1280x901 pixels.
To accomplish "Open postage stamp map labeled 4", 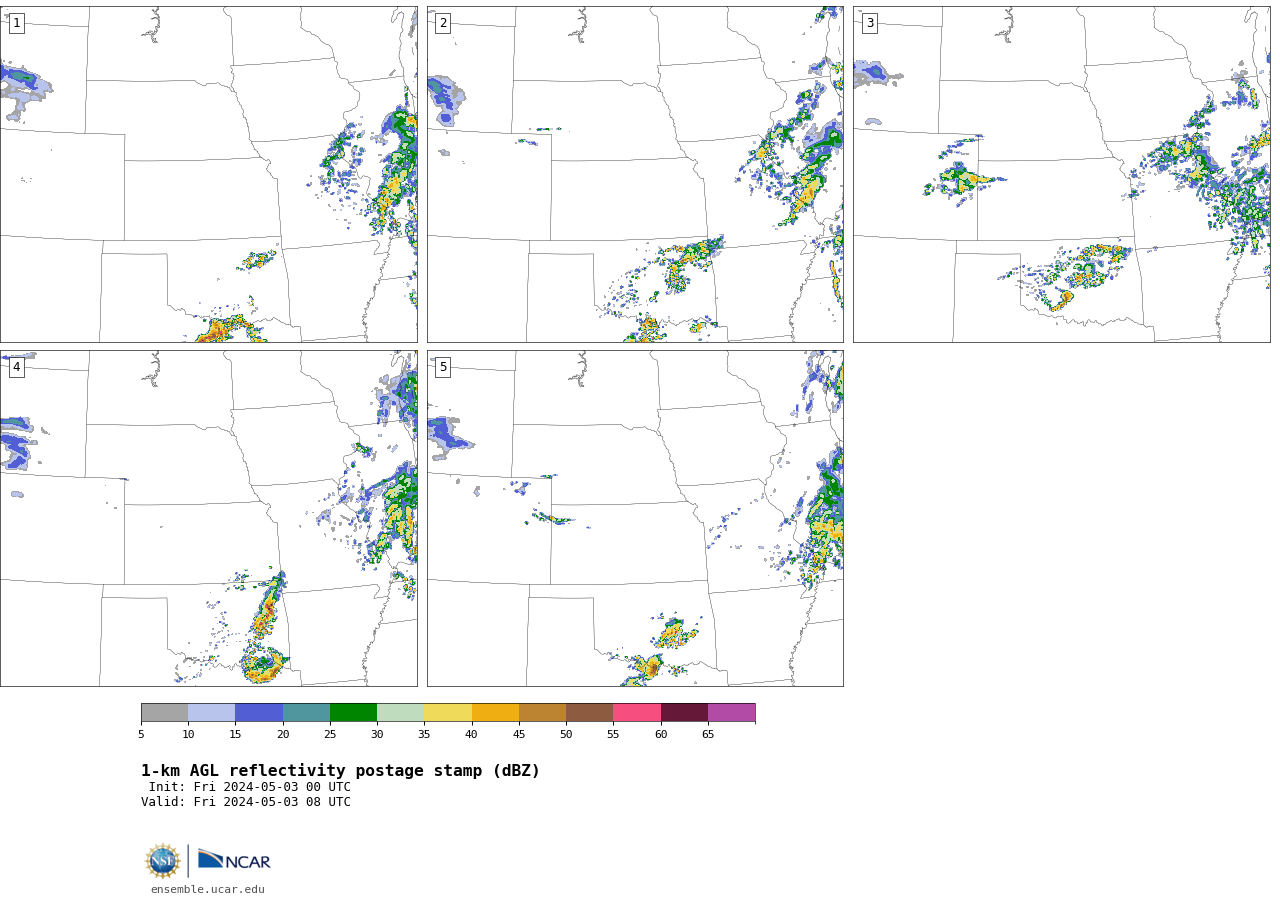I will click(208, 518).
